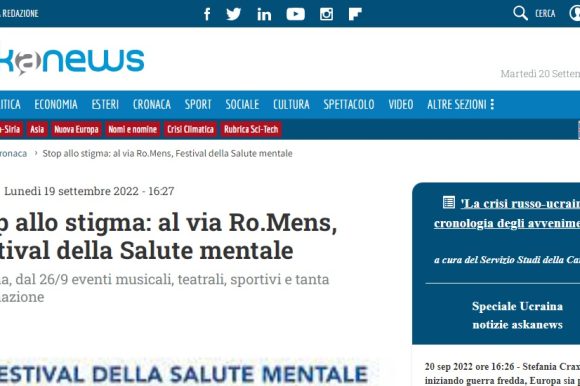580x386 pixels.
Task: Click the CERCA search label
Action: (x=545, y=14)
